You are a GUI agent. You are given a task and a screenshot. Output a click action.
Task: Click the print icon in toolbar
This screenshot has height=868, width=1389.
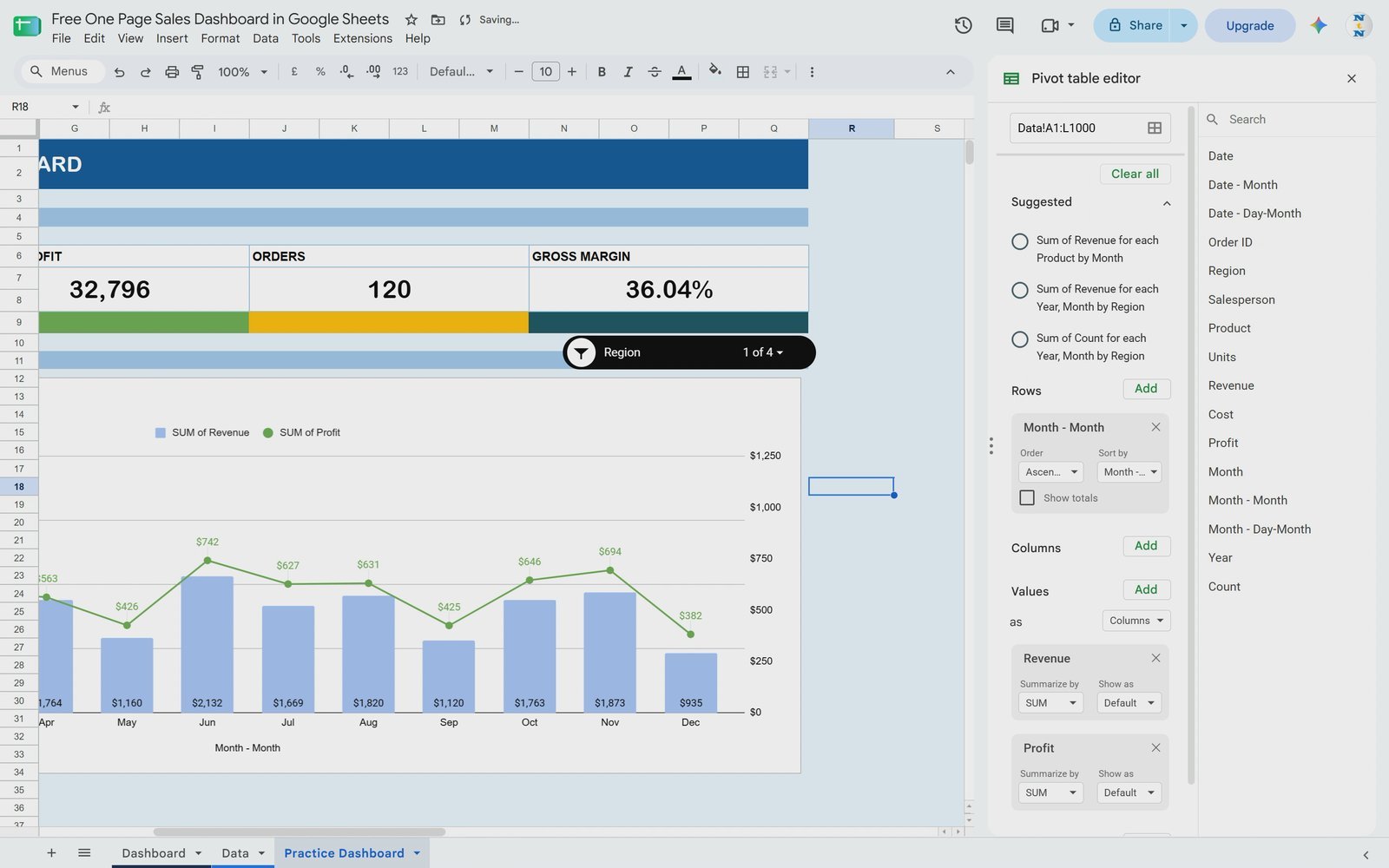[172, 72]
